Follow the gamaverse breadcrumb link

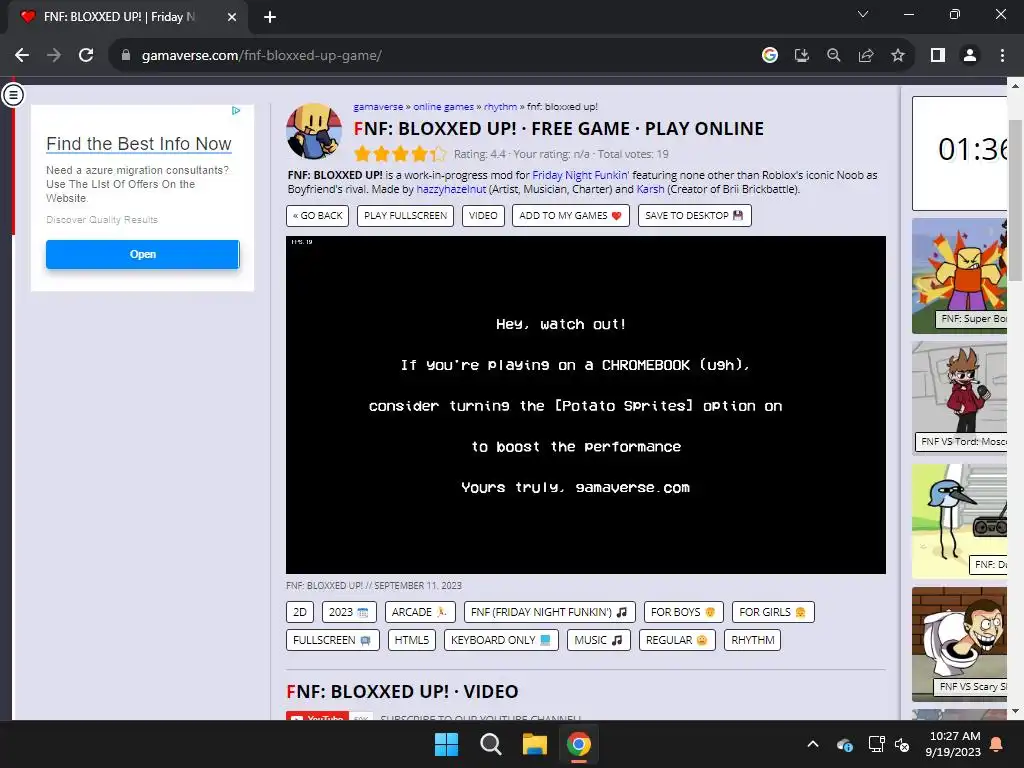(378, 106)
